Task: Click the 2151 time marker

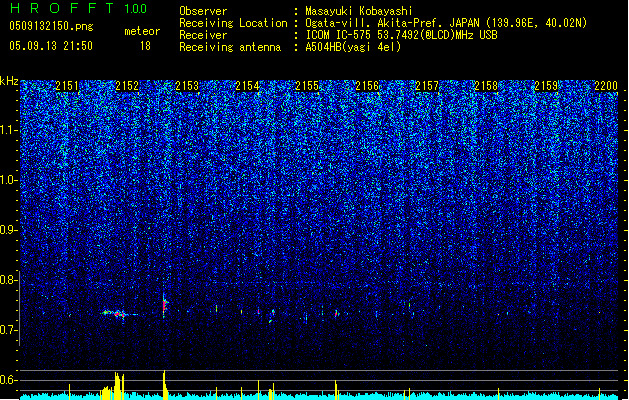Action: (67, 86)
